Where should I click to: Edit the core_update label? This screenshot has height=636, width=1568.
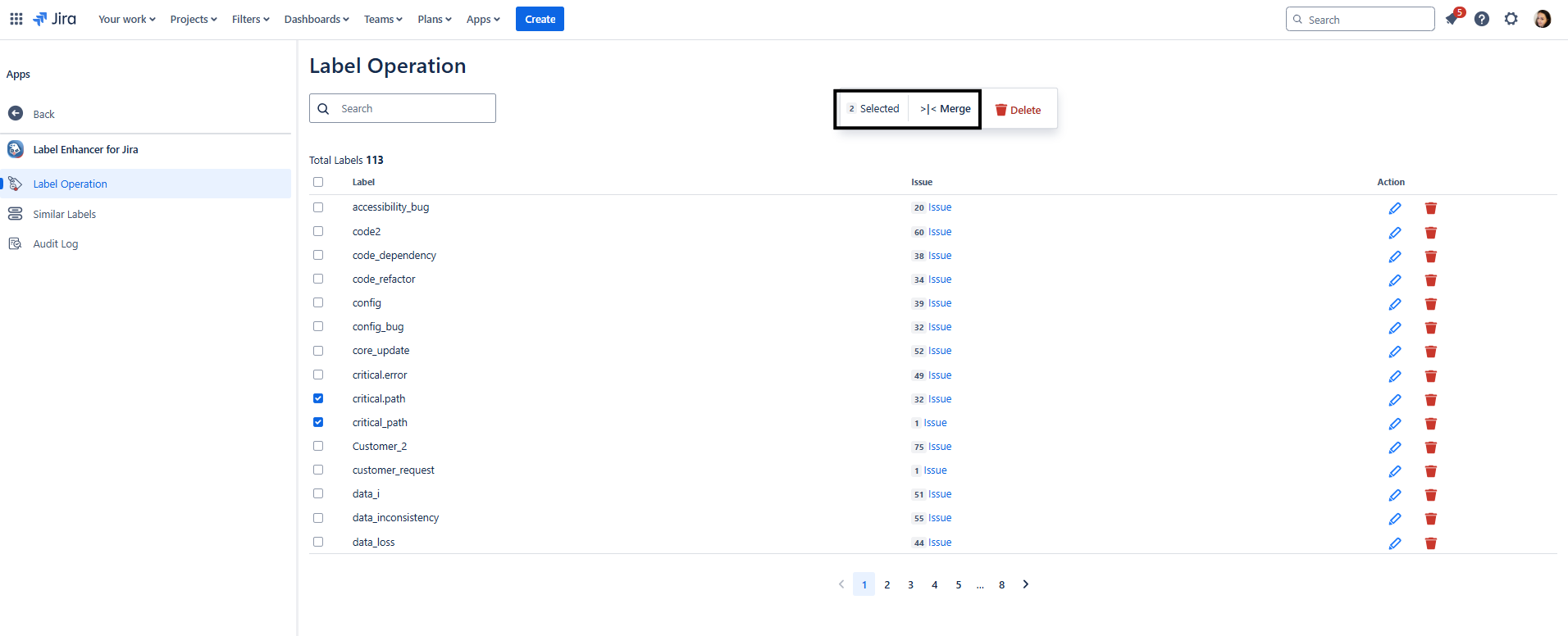1395,352
